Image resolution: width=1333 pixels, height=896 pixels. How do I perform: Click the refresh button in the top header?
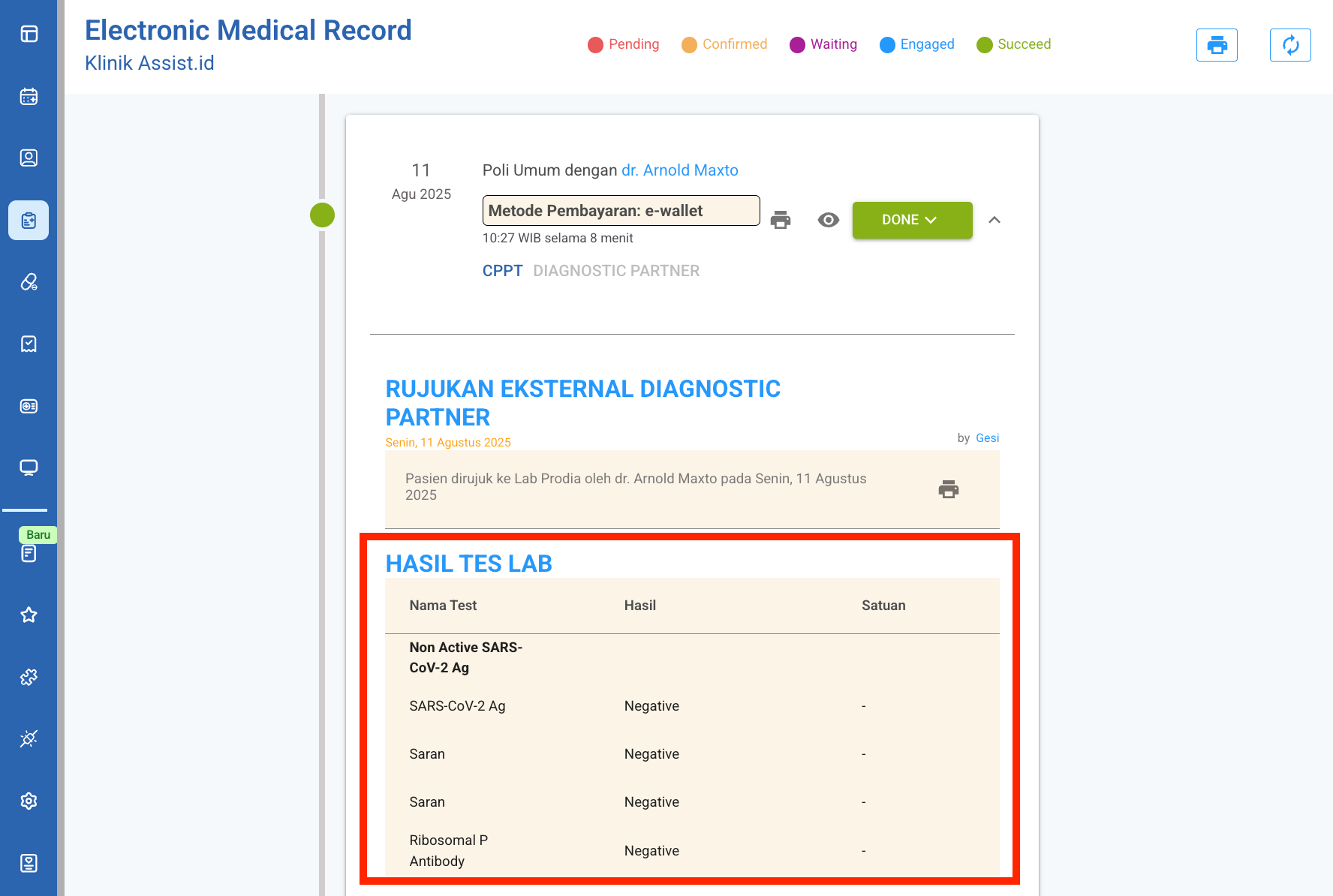pos(1290,45)
